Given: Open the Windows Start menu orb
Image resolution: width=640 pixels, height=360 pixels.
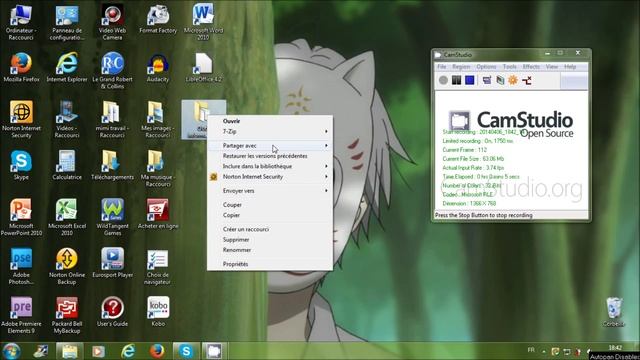Looking at the screenshot, I should coord(11,351).
